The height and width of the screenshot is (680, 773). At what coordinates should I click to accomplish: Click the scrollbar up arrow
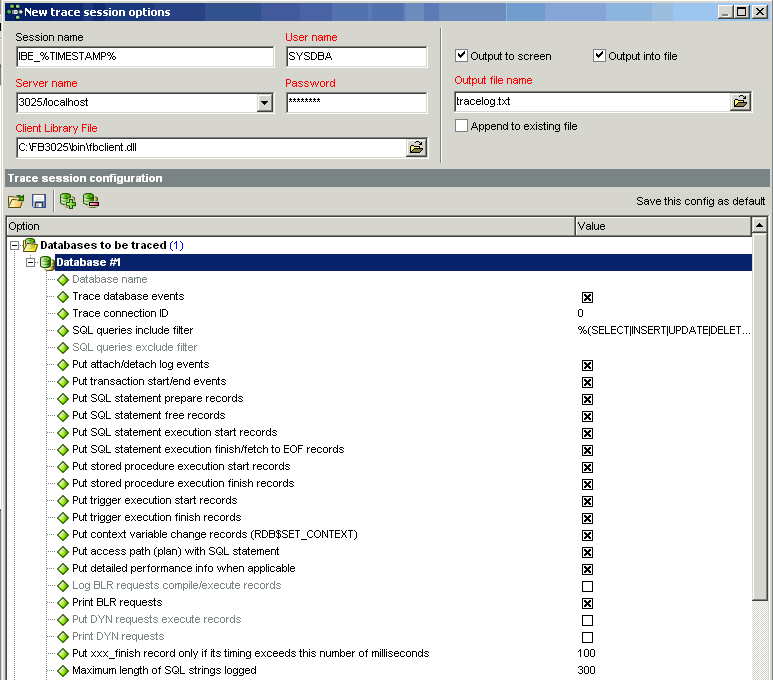coord(760,225)
